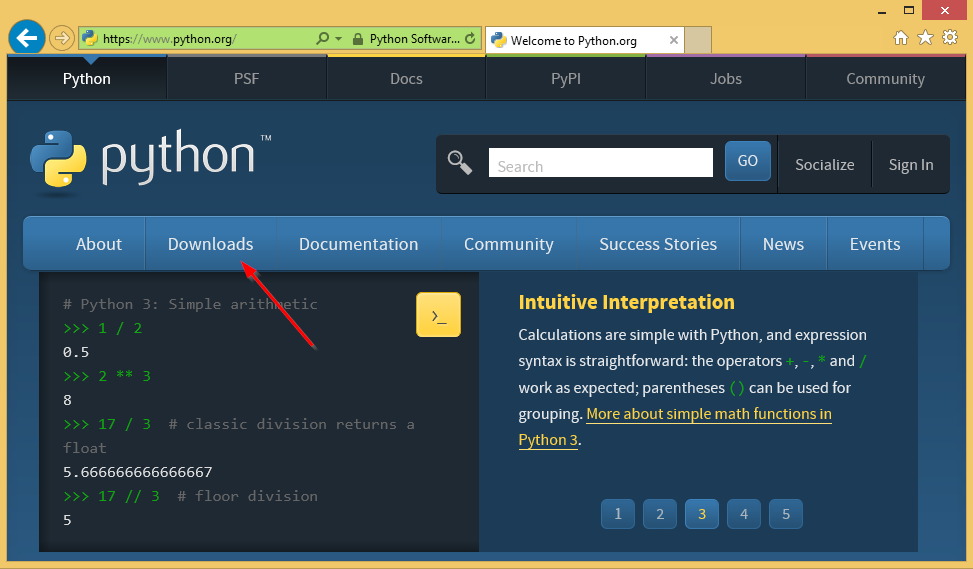The width and height of the screenshot is (973, 569).
Task: Select the Python top navigation tab
Action: [87, 78]
